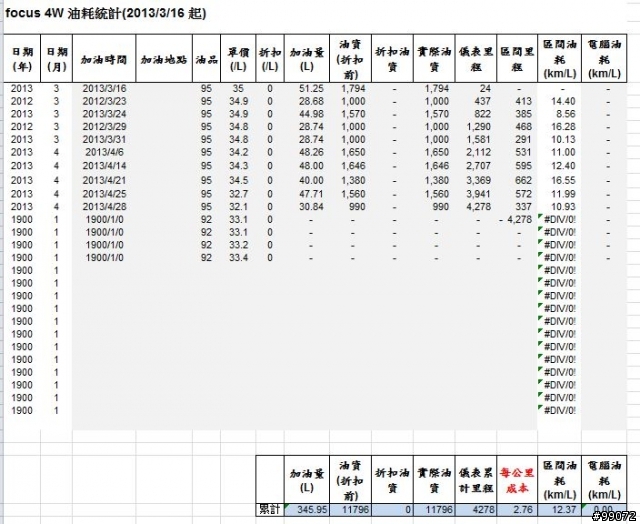Select the 累計 label cell

point(270,509)
